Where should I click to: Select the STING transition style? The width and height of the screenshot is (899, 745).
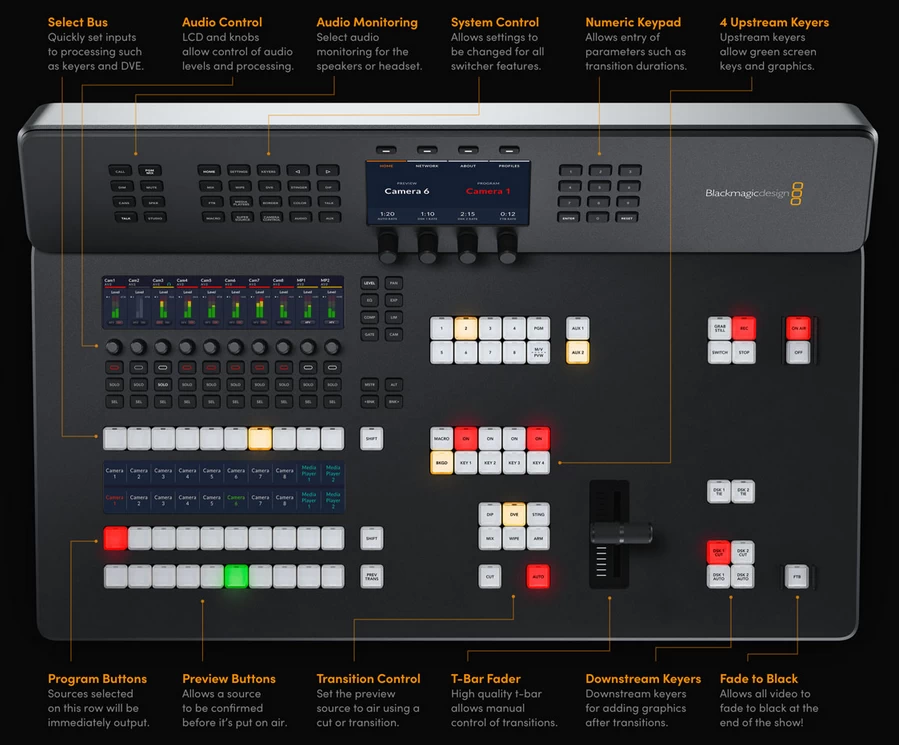(x=539, y=514)
